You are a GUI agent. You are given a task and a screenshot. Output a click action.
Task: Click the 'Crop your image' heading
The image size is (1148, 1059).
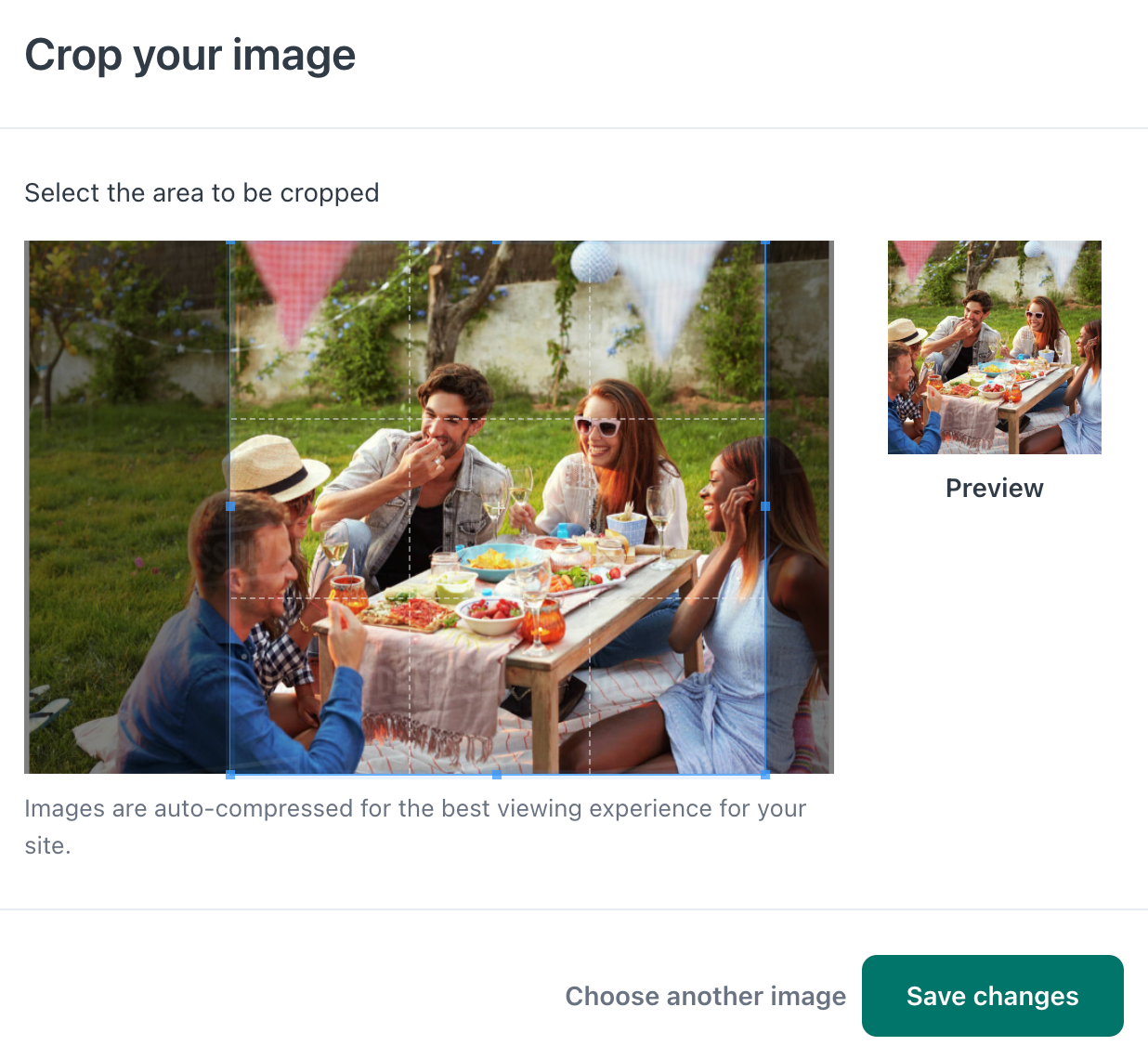(x=190, y=56)
